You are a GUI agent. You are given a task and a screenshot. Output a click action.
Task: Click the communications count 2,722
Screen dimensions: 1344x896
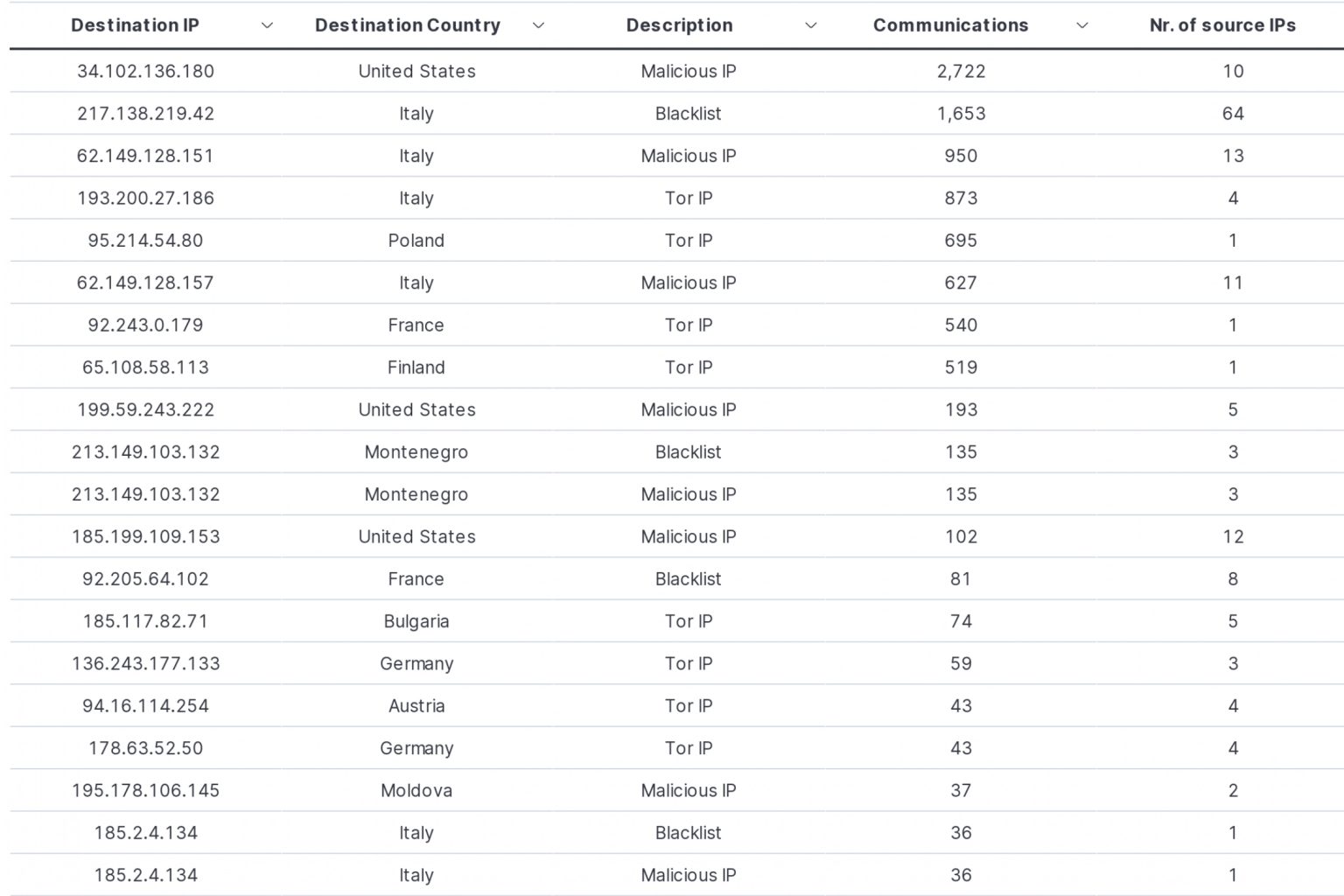point(962,71)
